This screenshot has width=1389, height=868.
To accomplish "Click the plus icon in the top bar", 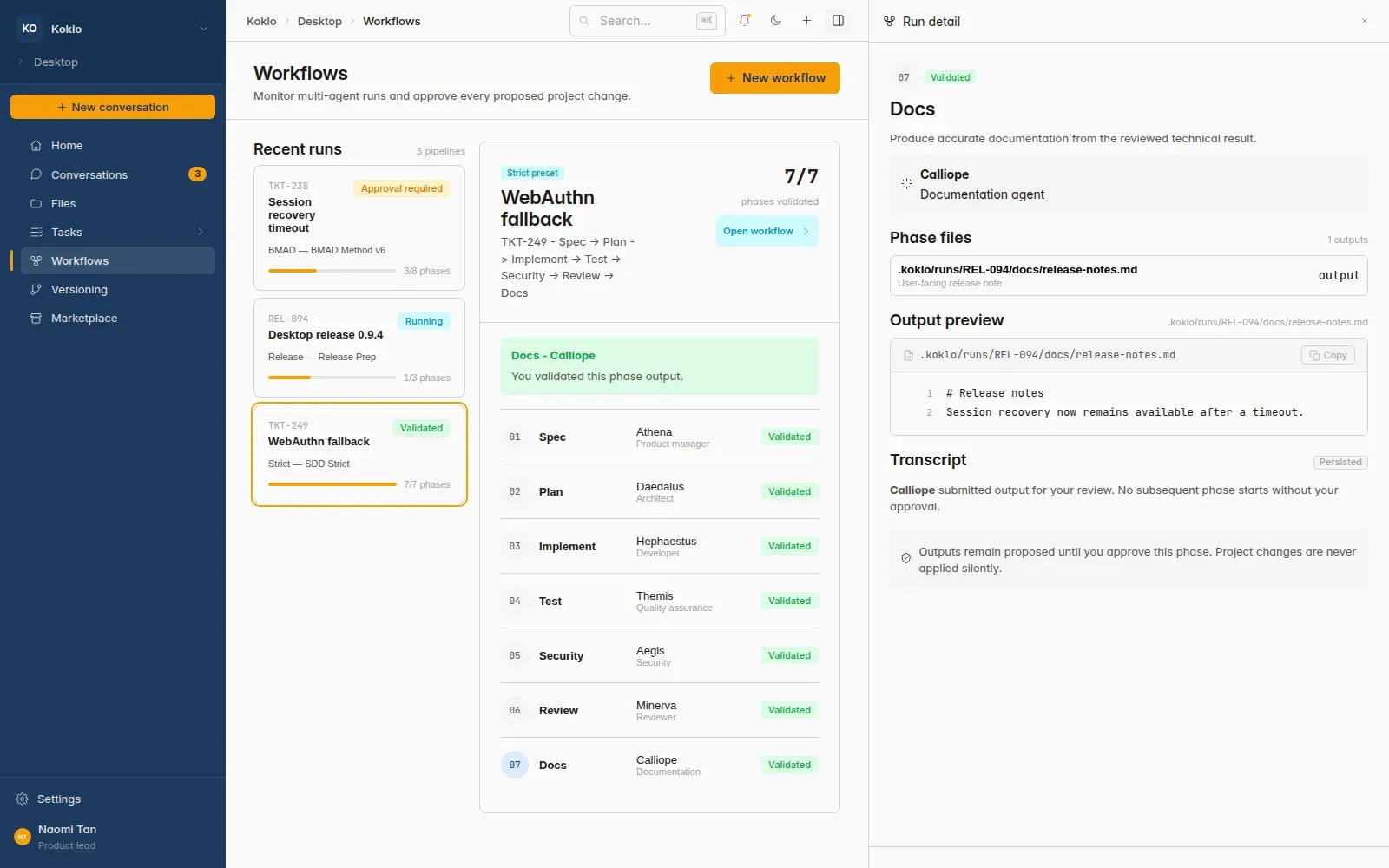I will [x=806, y=21].
